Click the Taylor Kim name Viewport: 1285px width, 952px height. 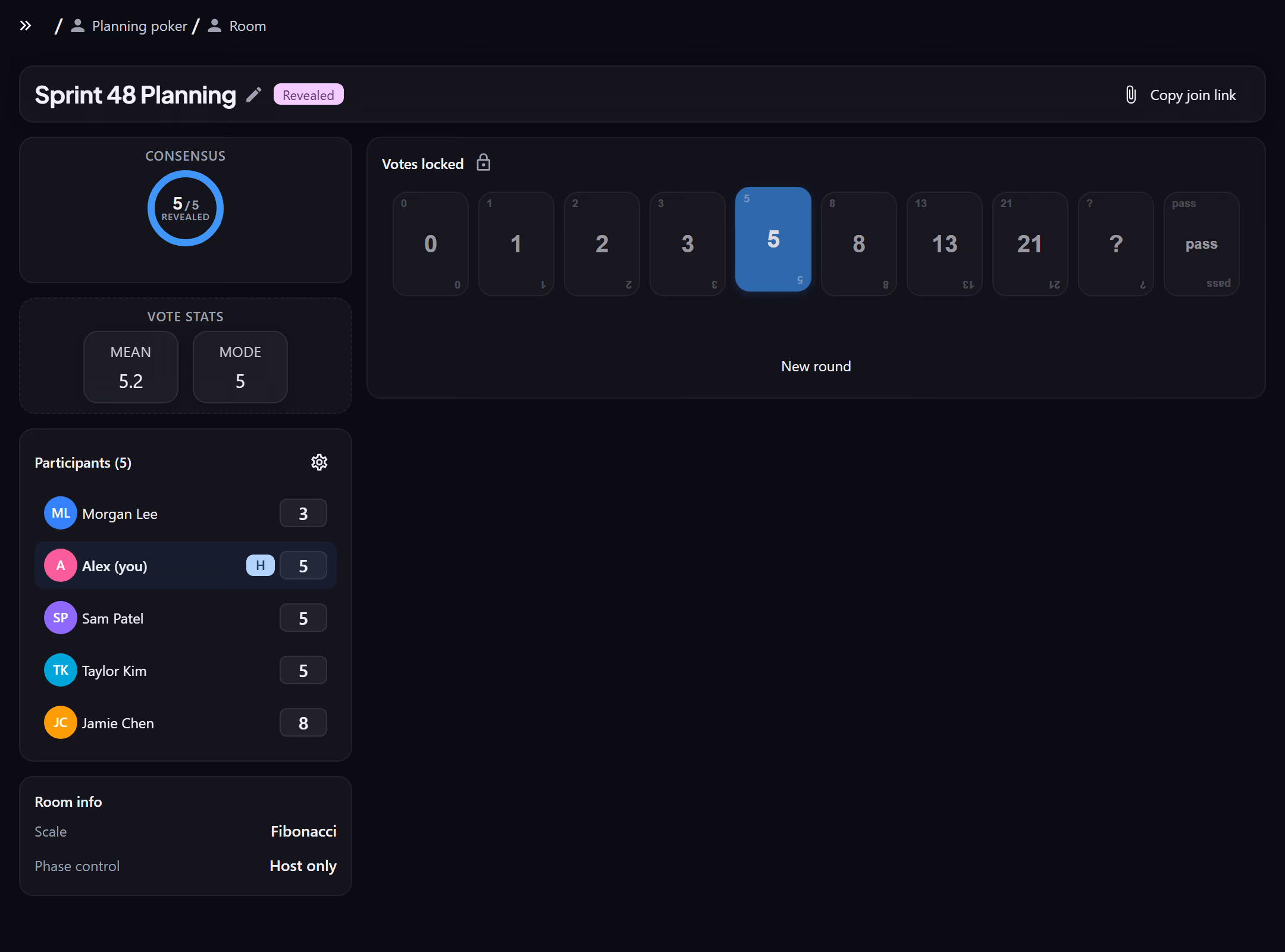tap(114, 671)
